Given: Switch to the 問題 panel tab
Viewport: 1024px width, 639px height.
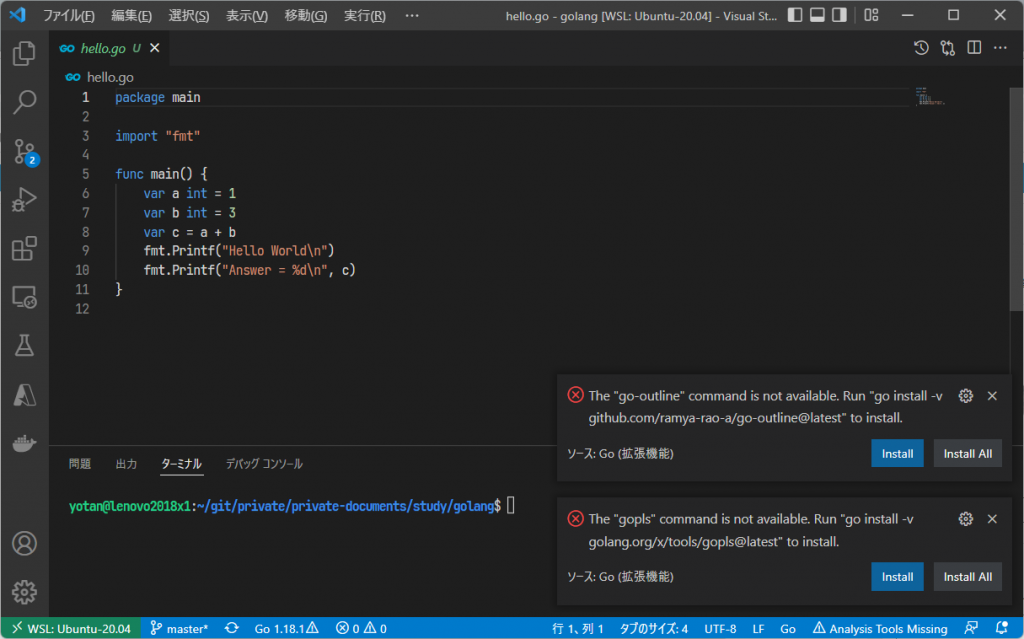Looking at the screenshot, I should [80, 464].
